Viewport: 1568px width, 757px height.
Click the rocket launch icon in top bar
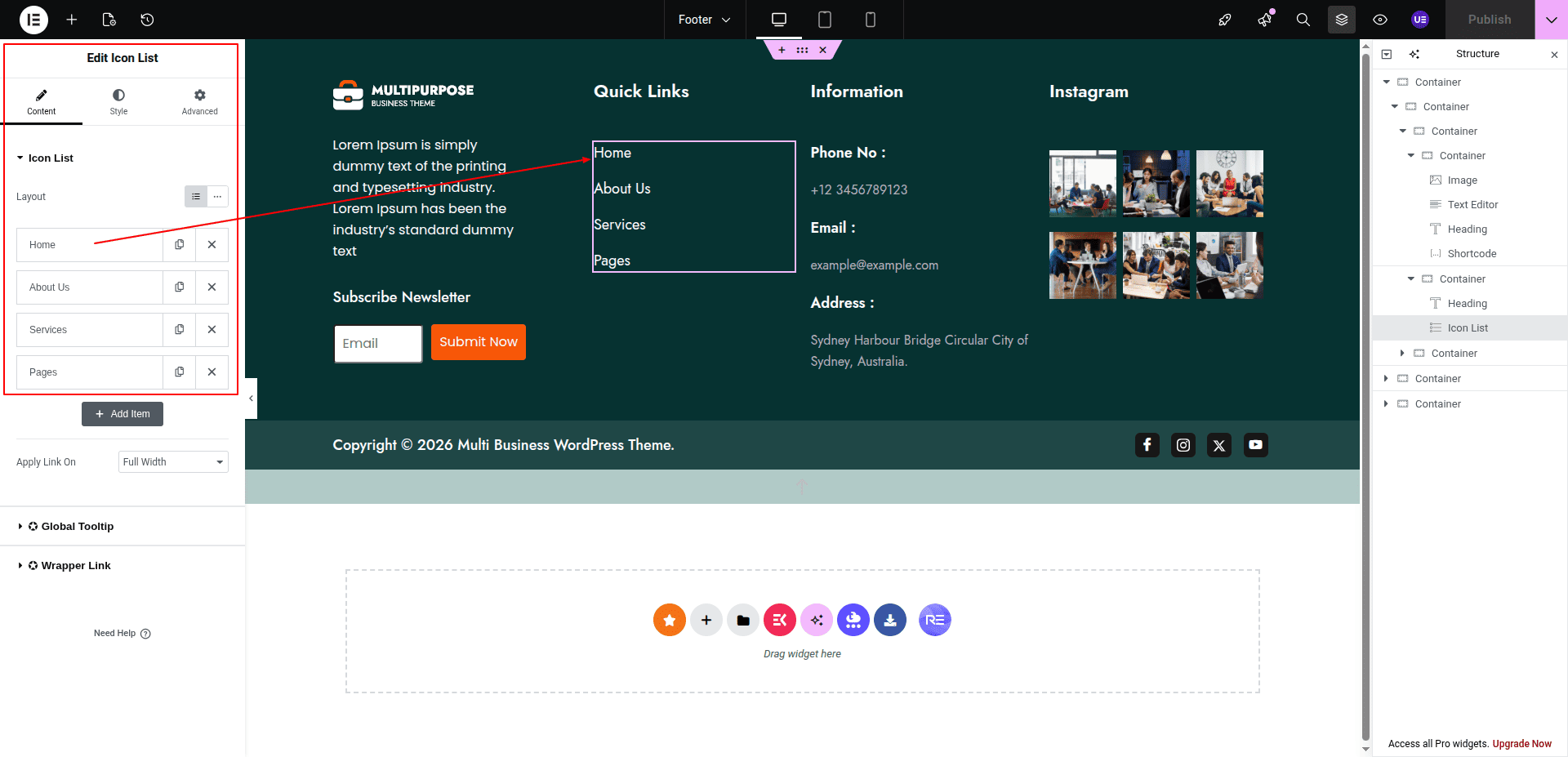[1225, 20]
